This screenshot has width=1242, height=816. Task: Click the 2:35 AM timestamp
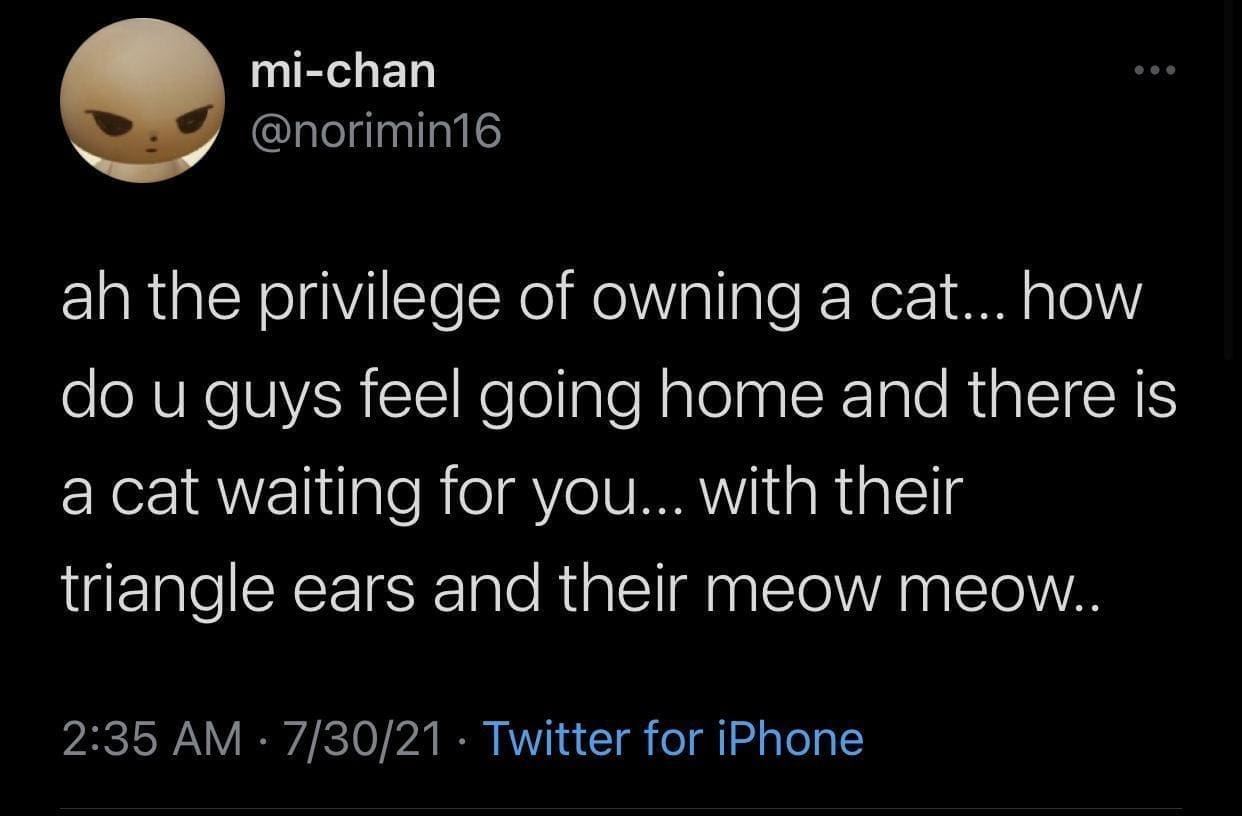[151, 739]
